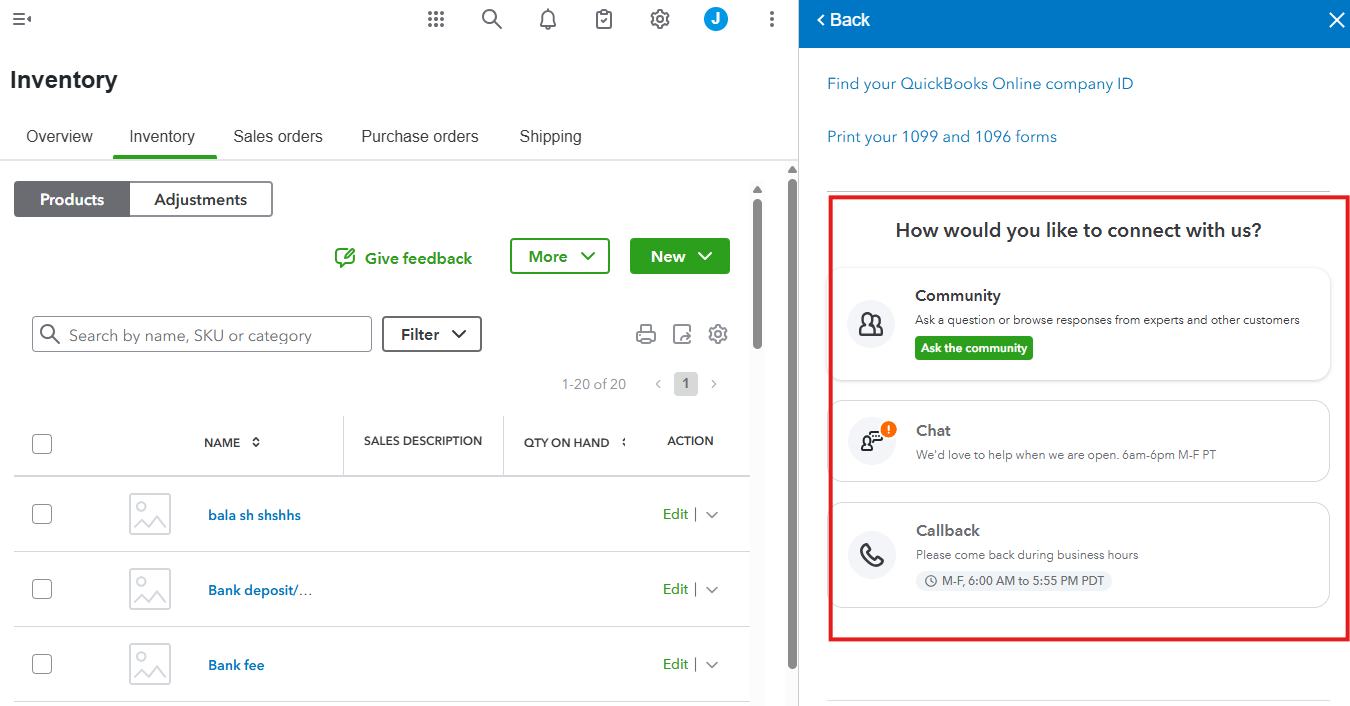This screenshot has width=1350, height=706.
Task: Go to previous page of products
Action: click(x=658, y=384)
